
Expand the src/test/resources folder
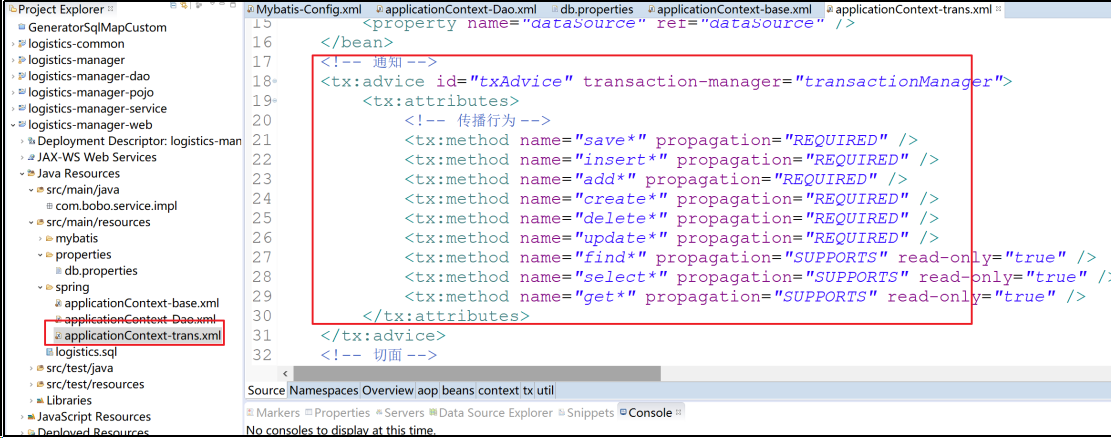point(31,385)
